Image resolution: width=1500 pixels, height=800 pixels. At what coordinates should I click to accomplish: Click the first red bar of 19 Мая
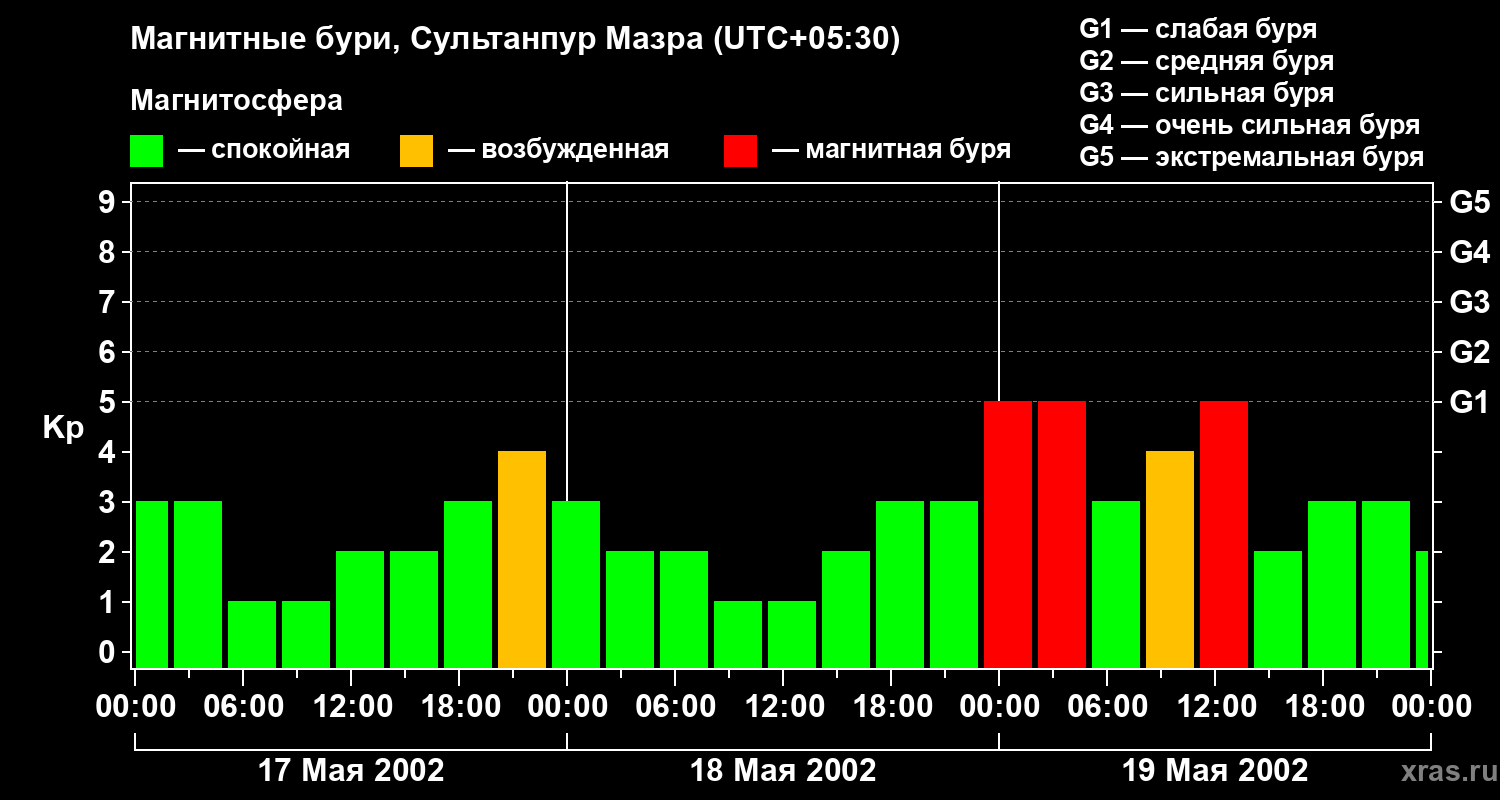[x=1008, y=535]
